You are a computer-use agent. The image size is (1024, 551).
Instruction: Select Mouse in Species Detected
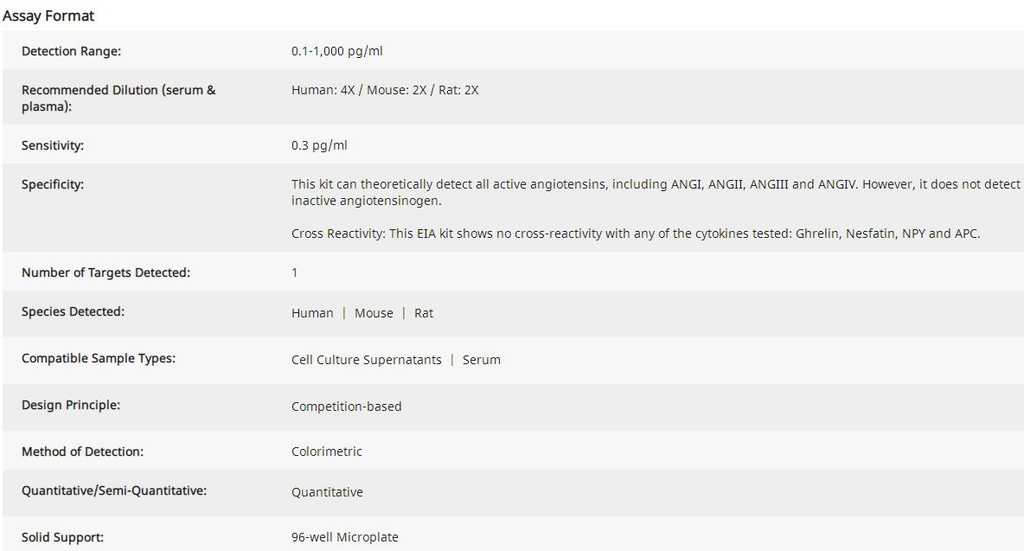coord(374,313)
